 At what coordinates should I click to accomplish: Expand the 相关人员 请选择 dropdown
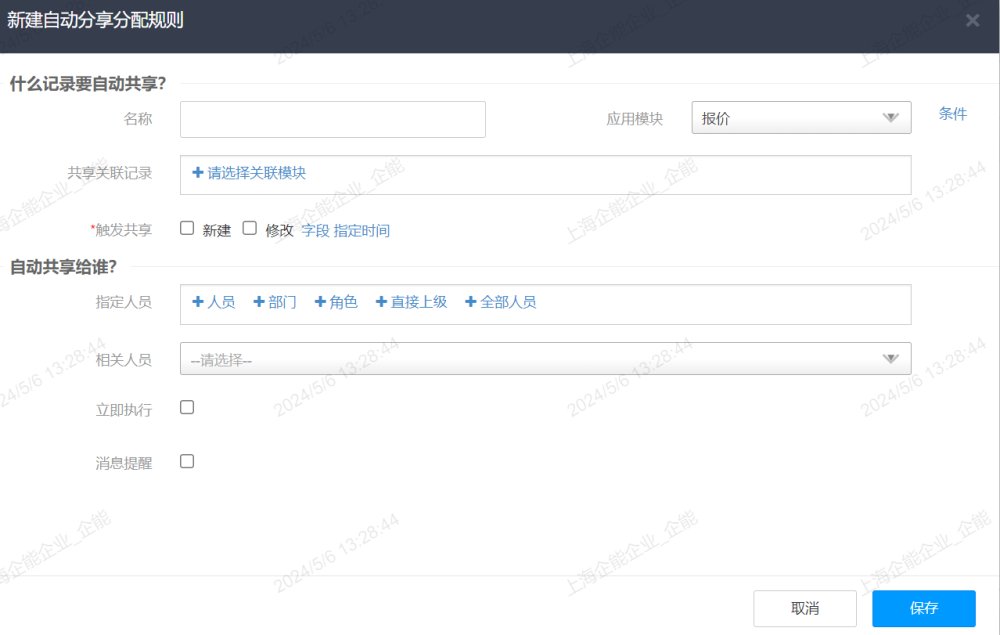click(545, 359)
